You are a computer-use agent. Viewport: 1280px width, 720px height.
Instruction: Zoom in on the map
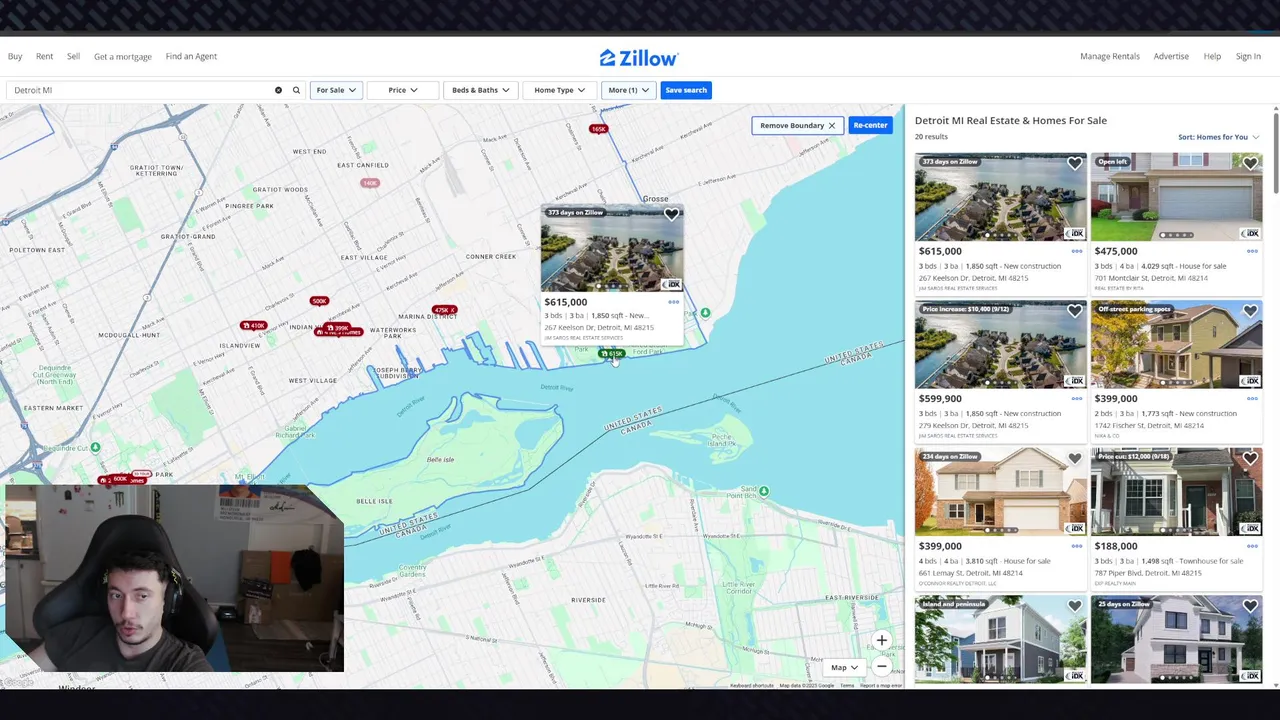point(881,640)
